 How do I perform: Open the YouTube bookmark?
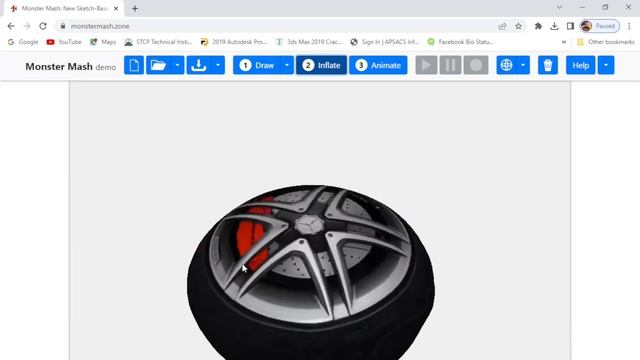click(x=64, y=42)
